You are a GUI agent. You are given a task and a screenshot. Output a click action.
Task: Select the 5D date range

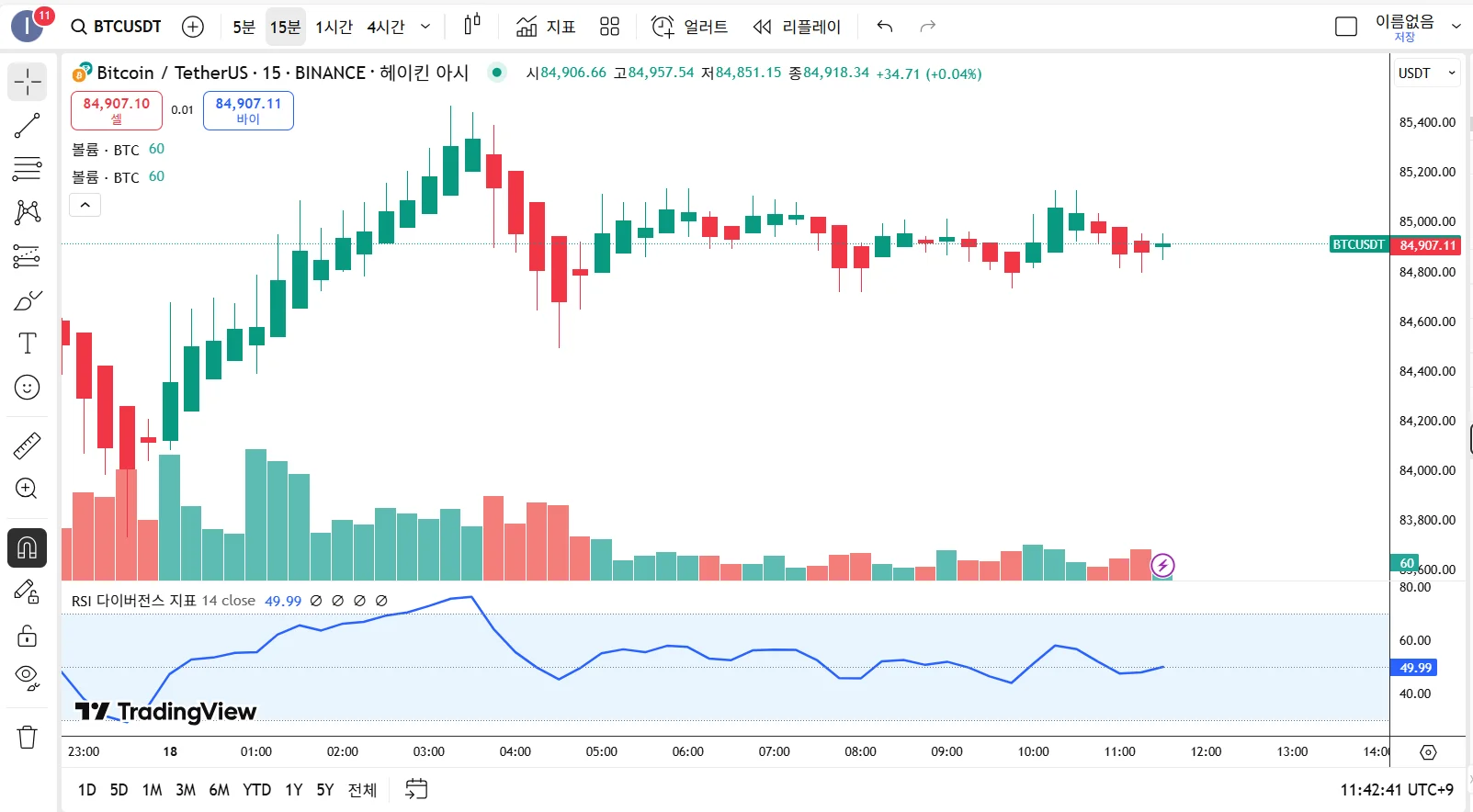[x=119, y=790]
